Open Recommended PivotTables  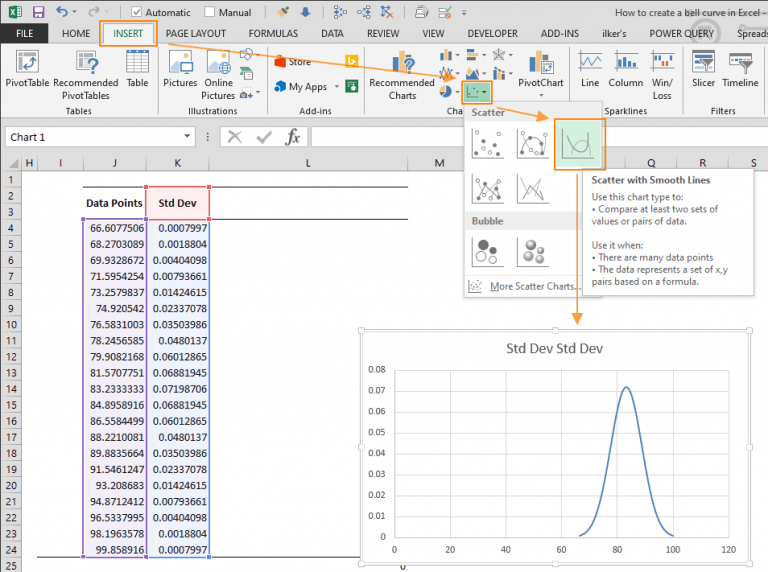(86, 75)
